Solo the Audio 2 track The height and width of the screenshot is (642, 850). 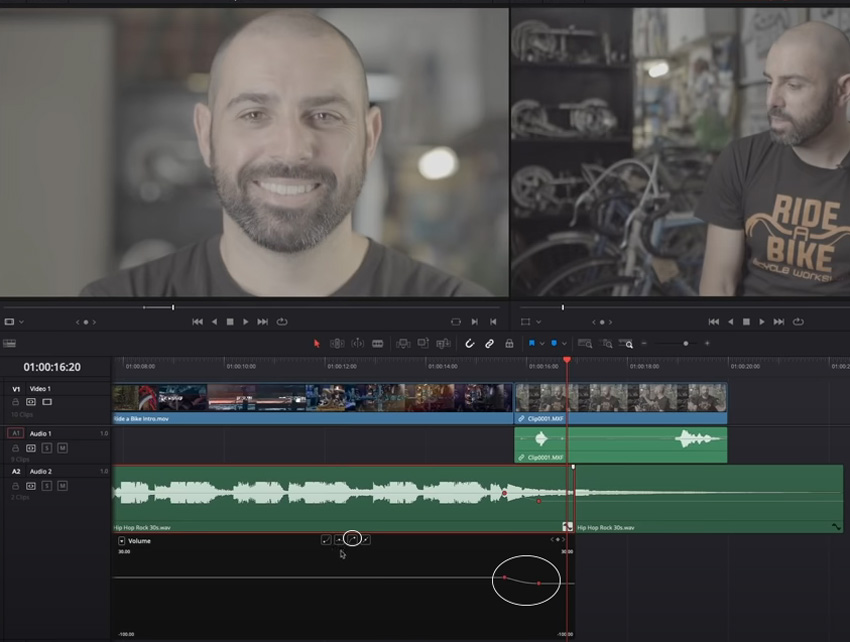[47, 485]
